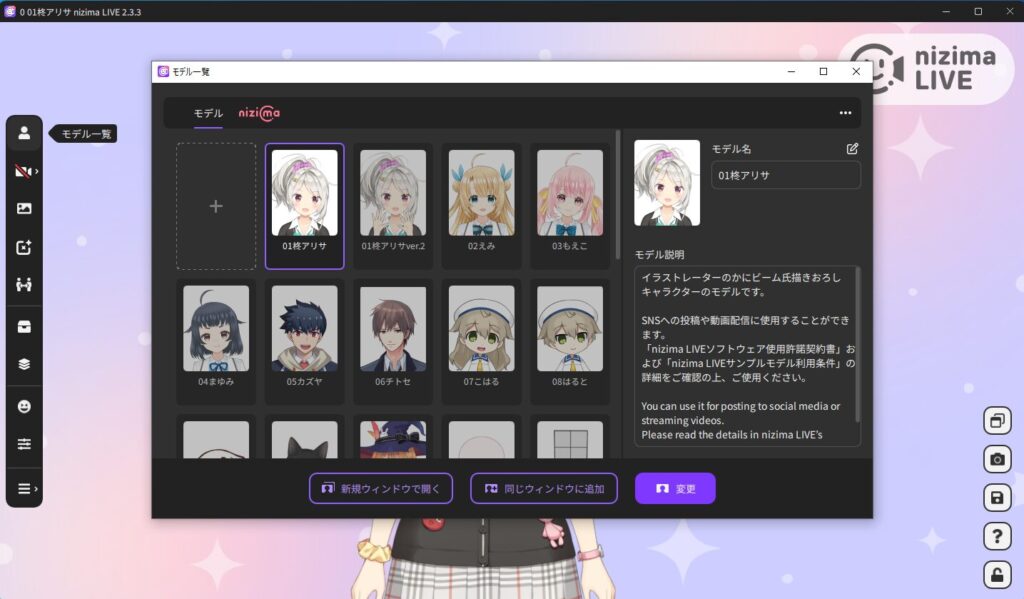Switch to the モデル tab
Screen dimensions: 1024x599
[208, 114]
